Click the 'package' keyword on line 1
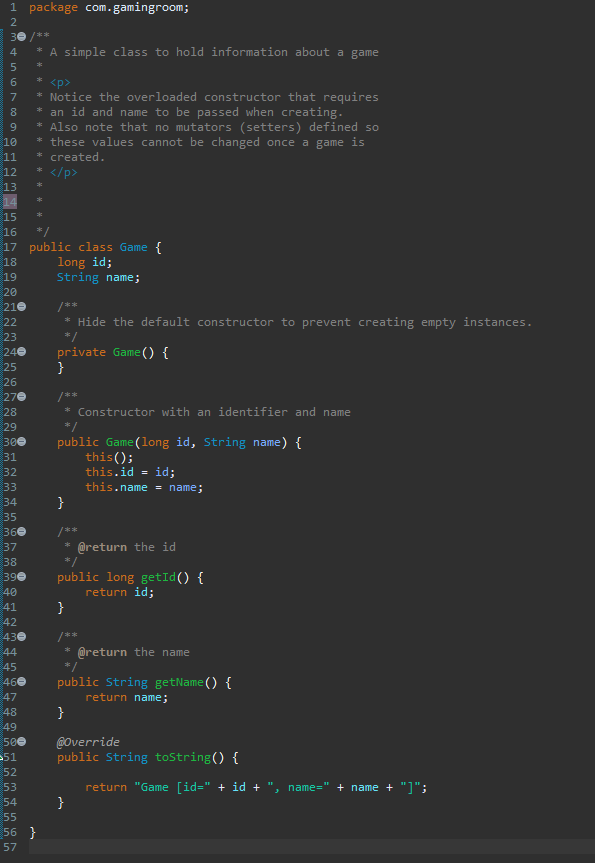The image size is (595, 863). click(x=53, y=8)
